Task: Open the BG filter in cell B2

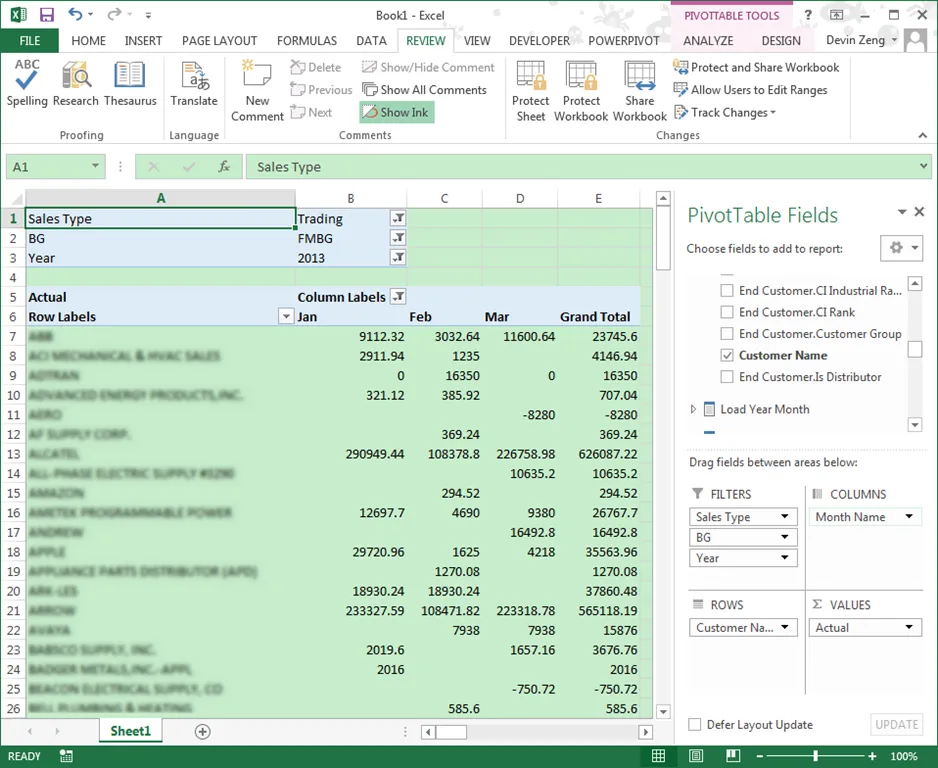Action: click(398, 238)
